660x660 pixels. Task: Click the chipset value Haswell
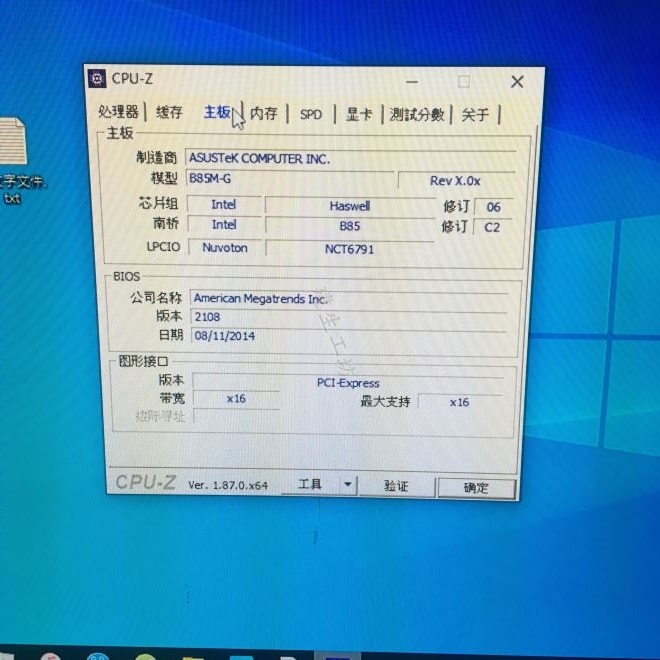(x=350, y=206)
